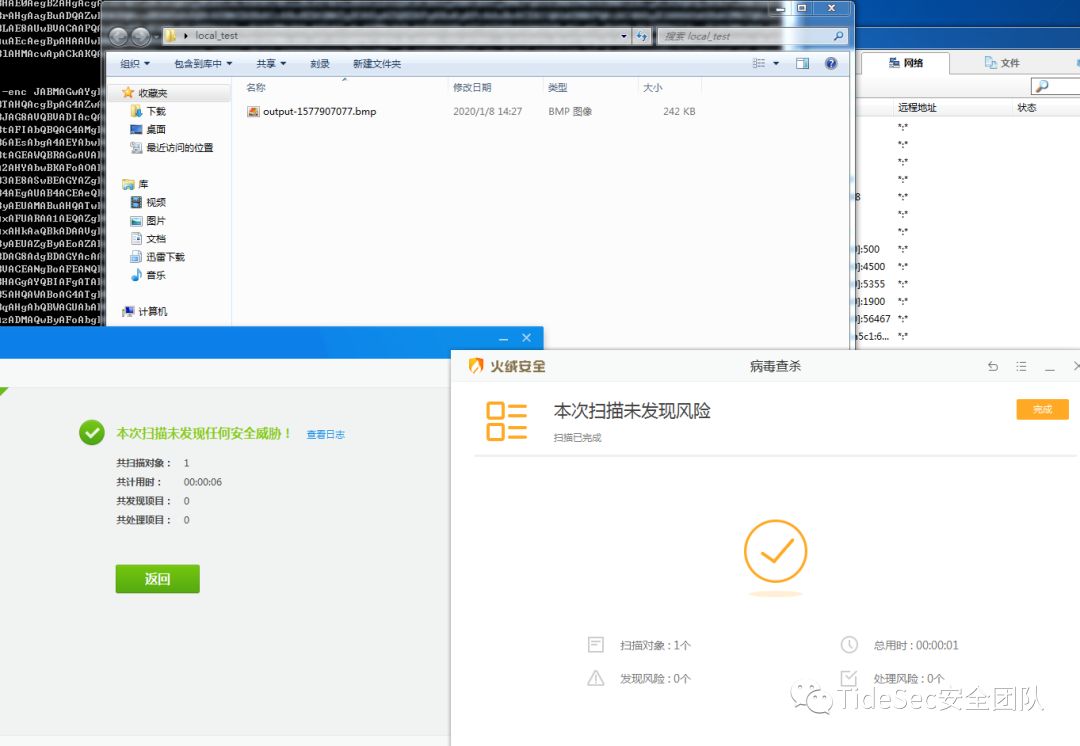Toggle the preview pane icon in Explorer
Image resolution: width=1080 pixels, height=746 pixels.
pyautogui.click(x=802, y=63)
